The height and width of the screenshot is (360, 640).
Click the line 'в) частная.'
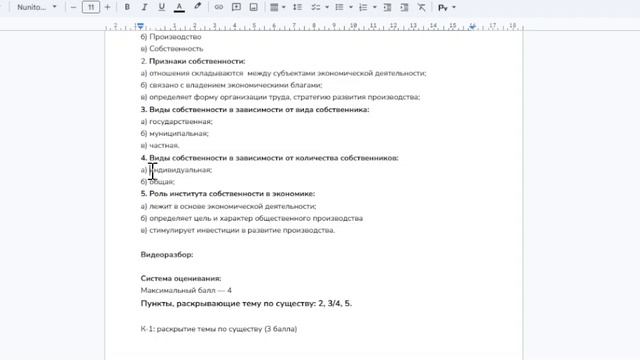point(160,145)
